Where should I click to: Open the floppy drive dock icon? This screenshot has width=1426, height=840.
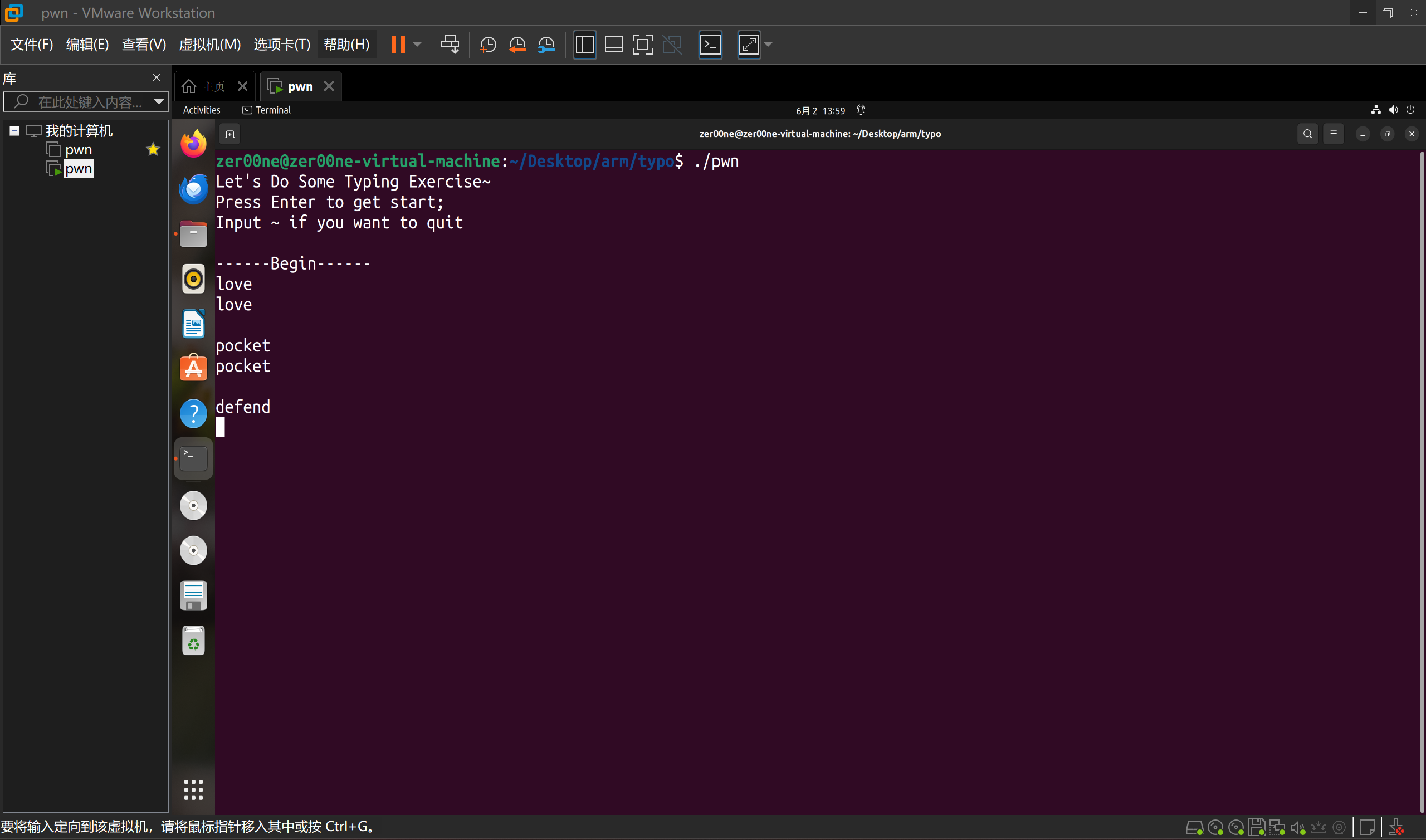pos(193,595)
